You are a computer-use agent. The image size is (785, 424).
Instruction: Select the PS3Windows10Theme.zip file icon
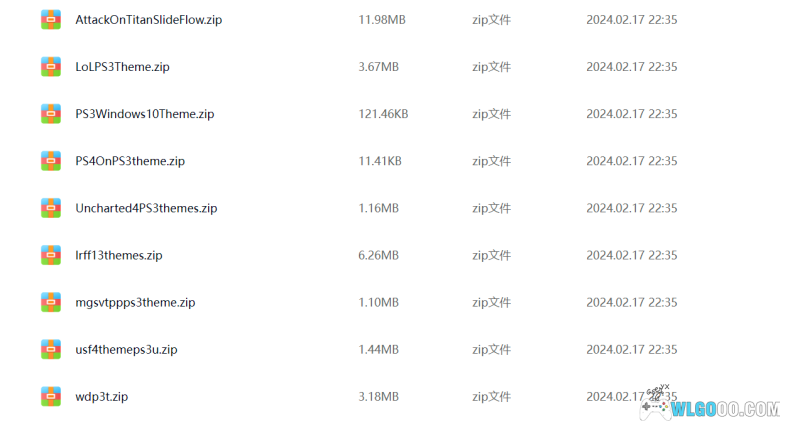(x=51, y=114)
